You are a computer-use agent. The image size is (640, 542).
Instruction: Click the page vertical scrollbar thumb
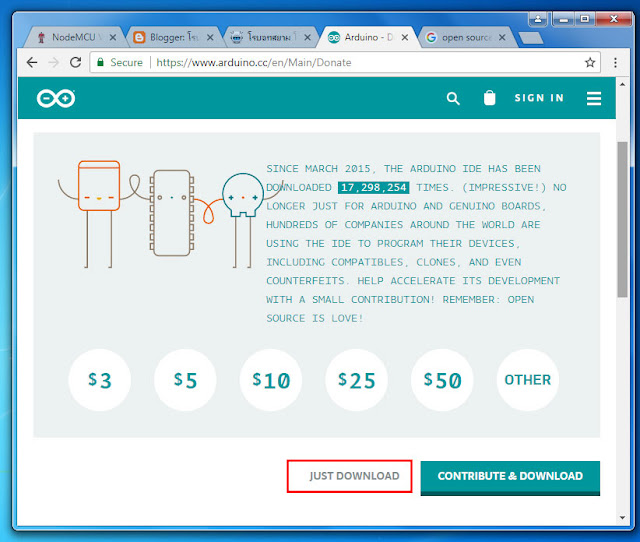[x=622, y=220]
